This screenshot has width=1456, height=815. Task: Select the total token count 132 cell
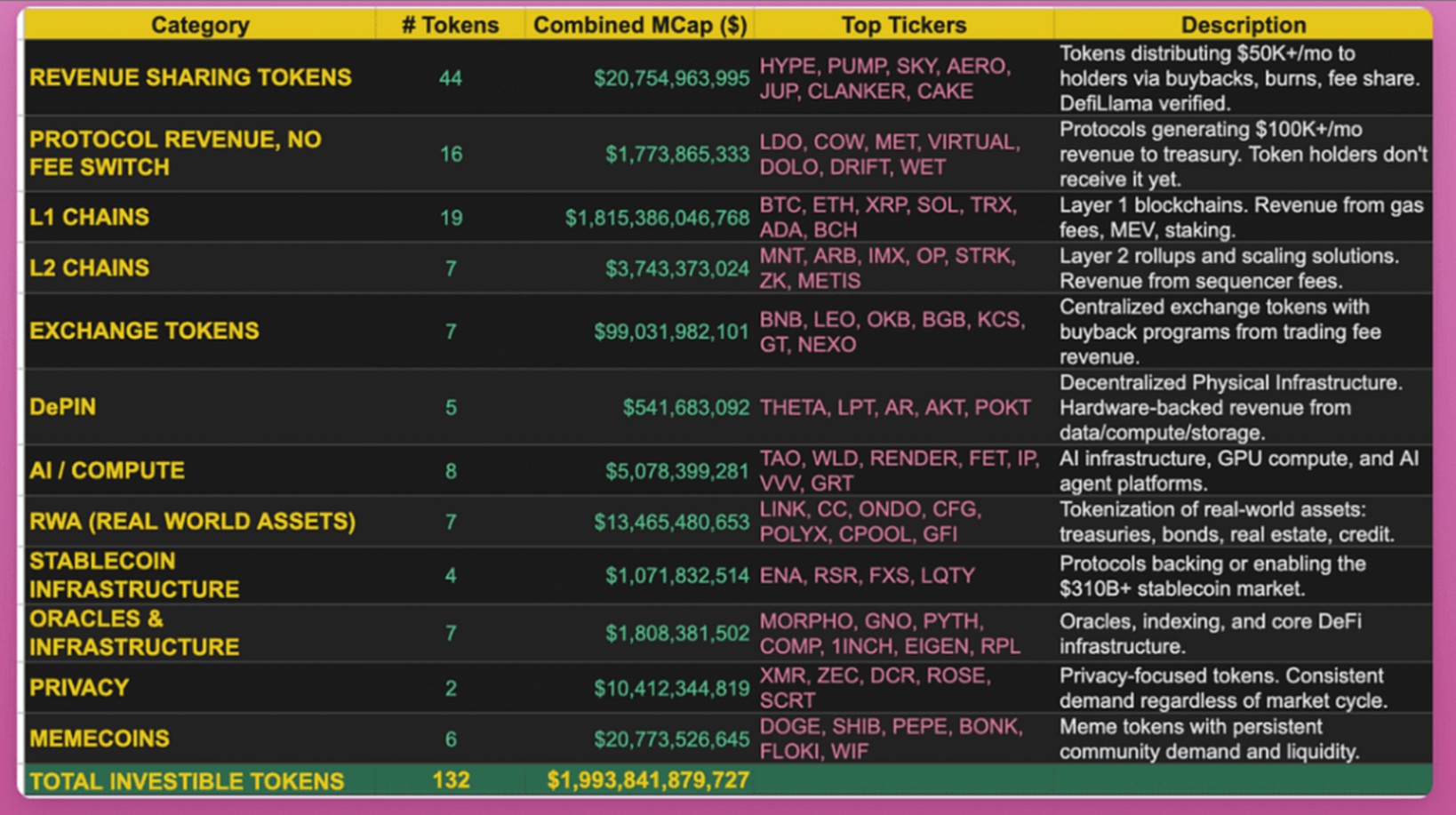(x=451, y=781)
